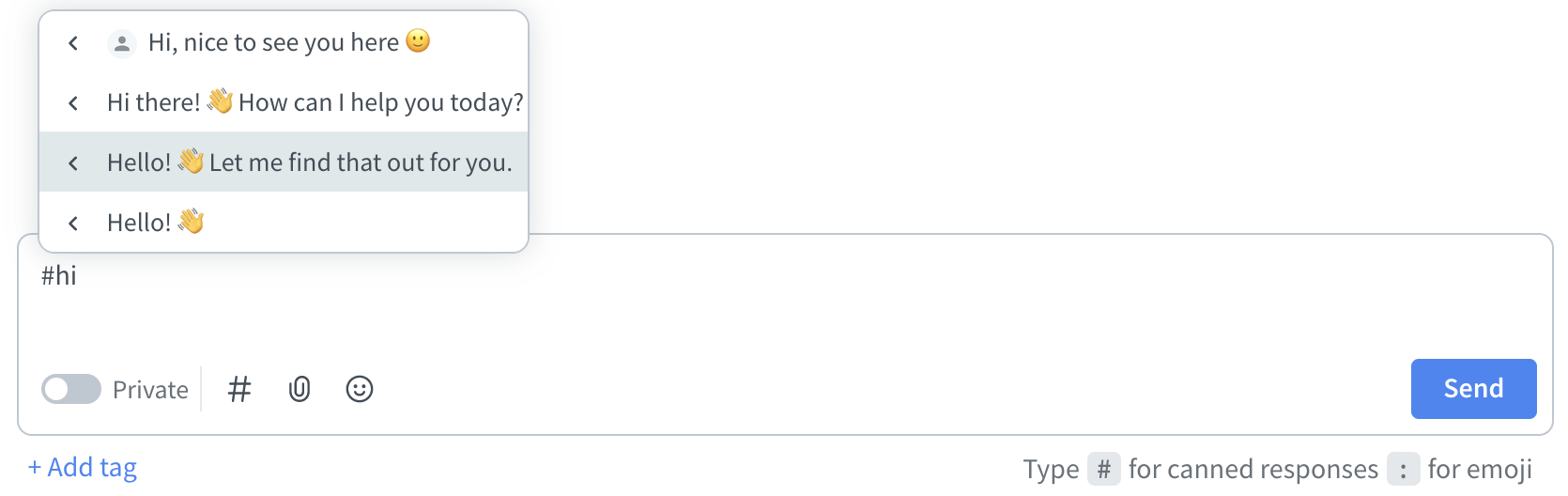Focus the message input containing "#hi"
This screenshot has height=496, width=1568.
coord(751,291)
